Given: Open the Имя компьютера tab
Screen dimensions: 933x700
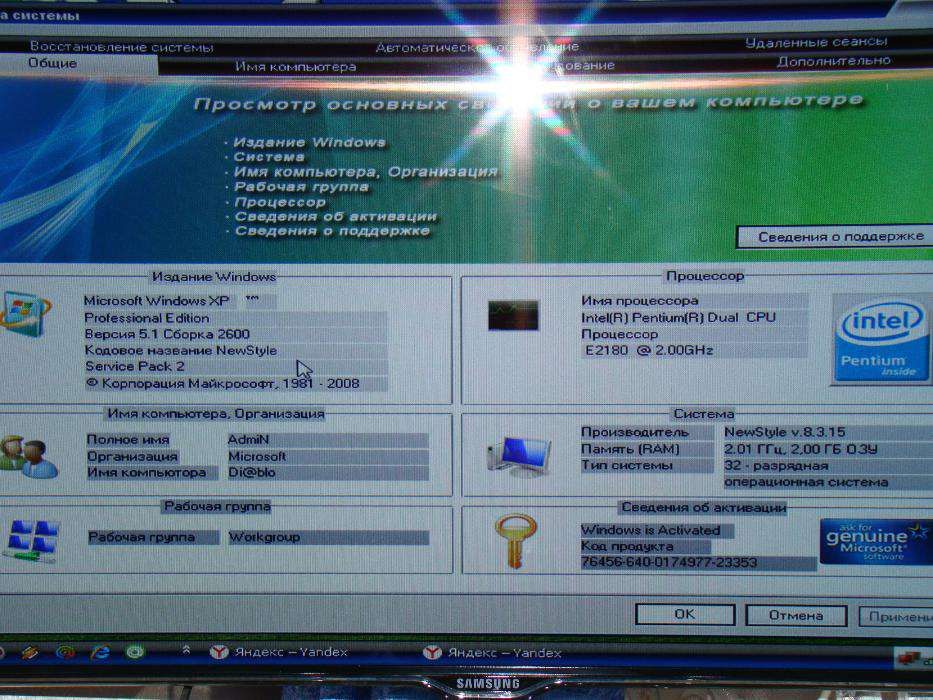Looking at the screenshot, I should (296, 67).
